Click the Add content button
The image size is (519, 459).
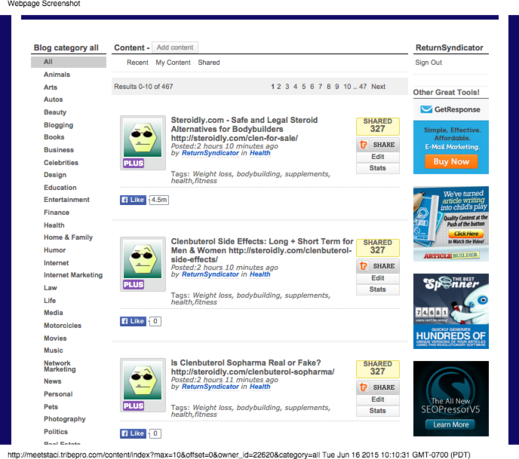175,47
